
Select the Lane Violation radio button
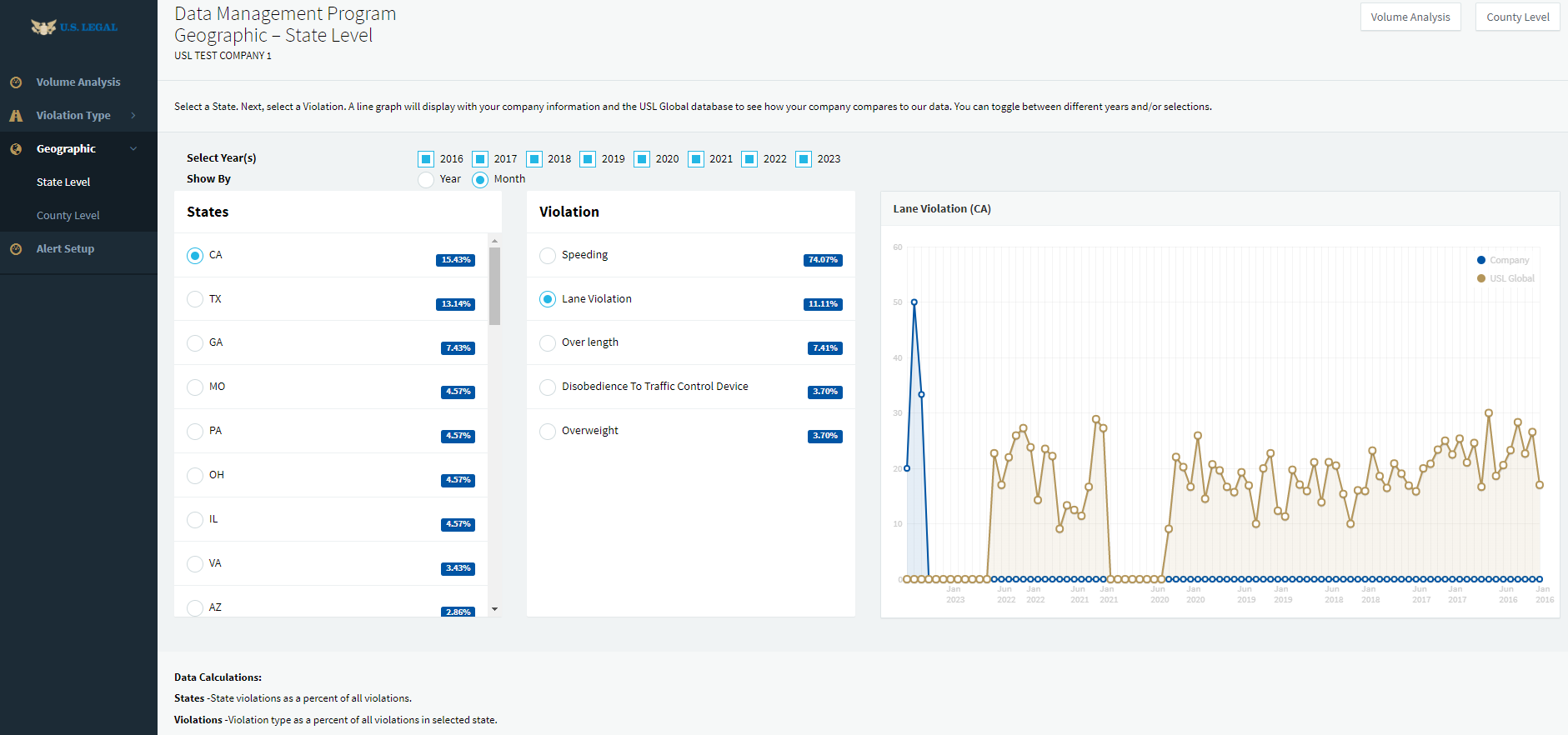[548, 299]
